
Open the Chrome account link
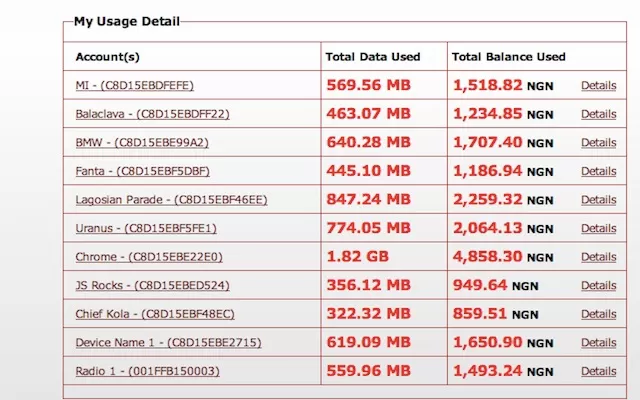147,258
